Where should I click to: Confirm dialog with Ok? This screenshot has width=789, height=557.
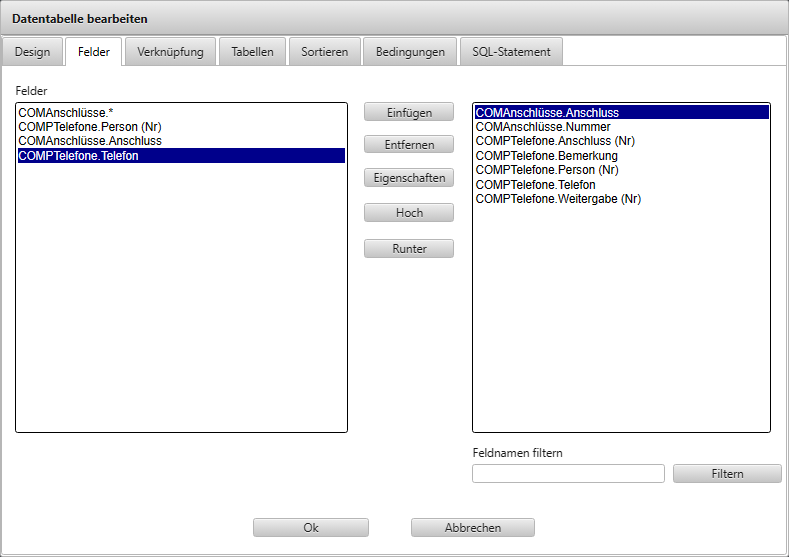tap(311, 527)
